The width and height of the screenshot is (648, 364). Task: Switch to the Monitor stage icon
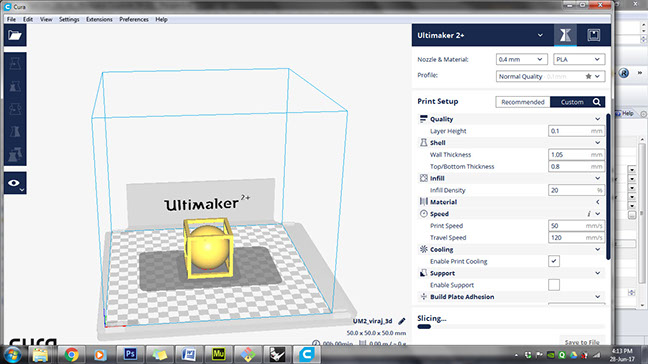click(594, 35)
